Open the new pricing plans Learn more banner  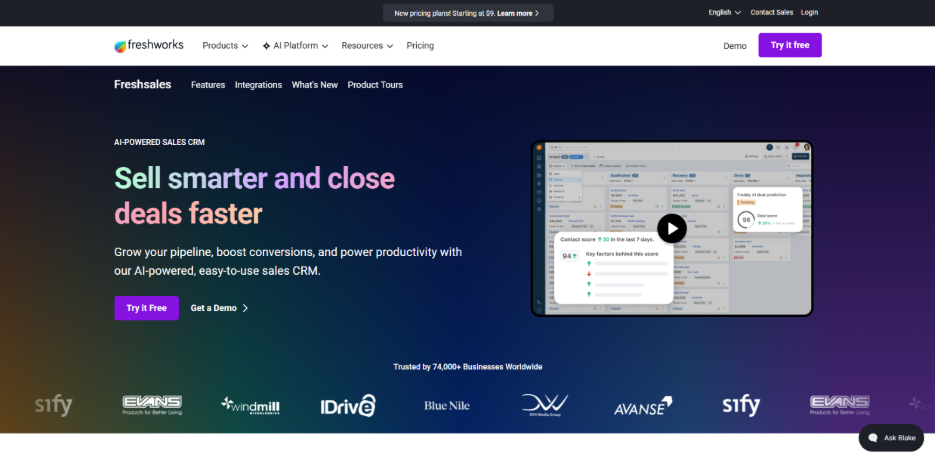click(x=468, y=13)
